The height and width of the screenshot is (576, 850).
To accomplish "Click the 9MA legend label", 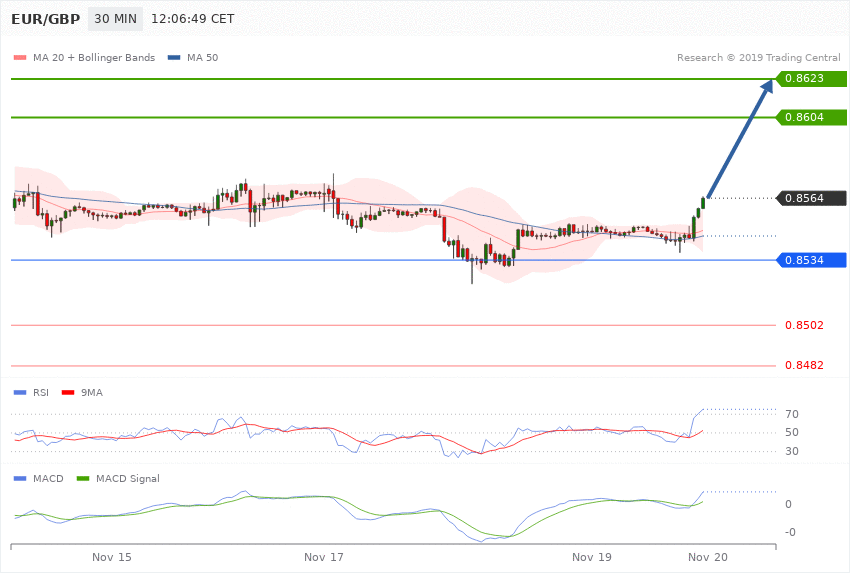I will click(92, 392).
